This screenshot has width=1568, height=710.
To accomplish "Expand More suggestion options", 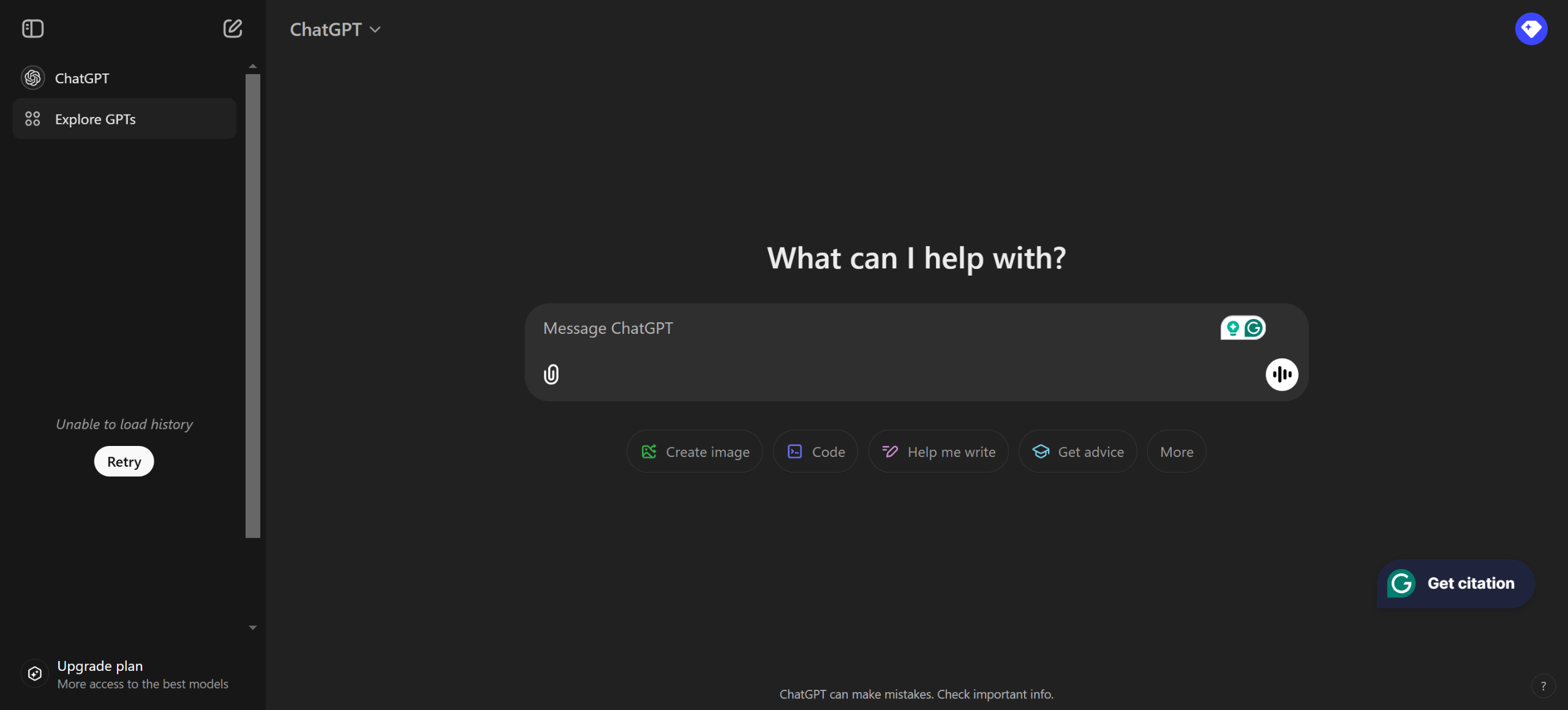I will click(1176, 452).
